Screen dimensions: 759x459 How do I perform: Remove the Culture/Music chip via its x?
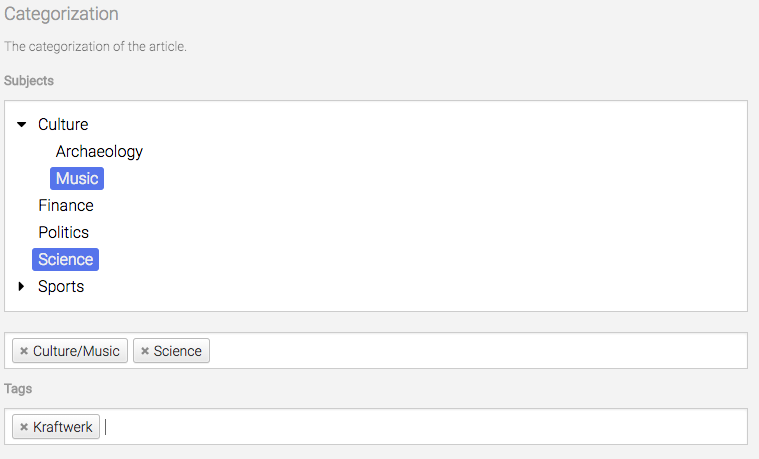pos(24,351)
